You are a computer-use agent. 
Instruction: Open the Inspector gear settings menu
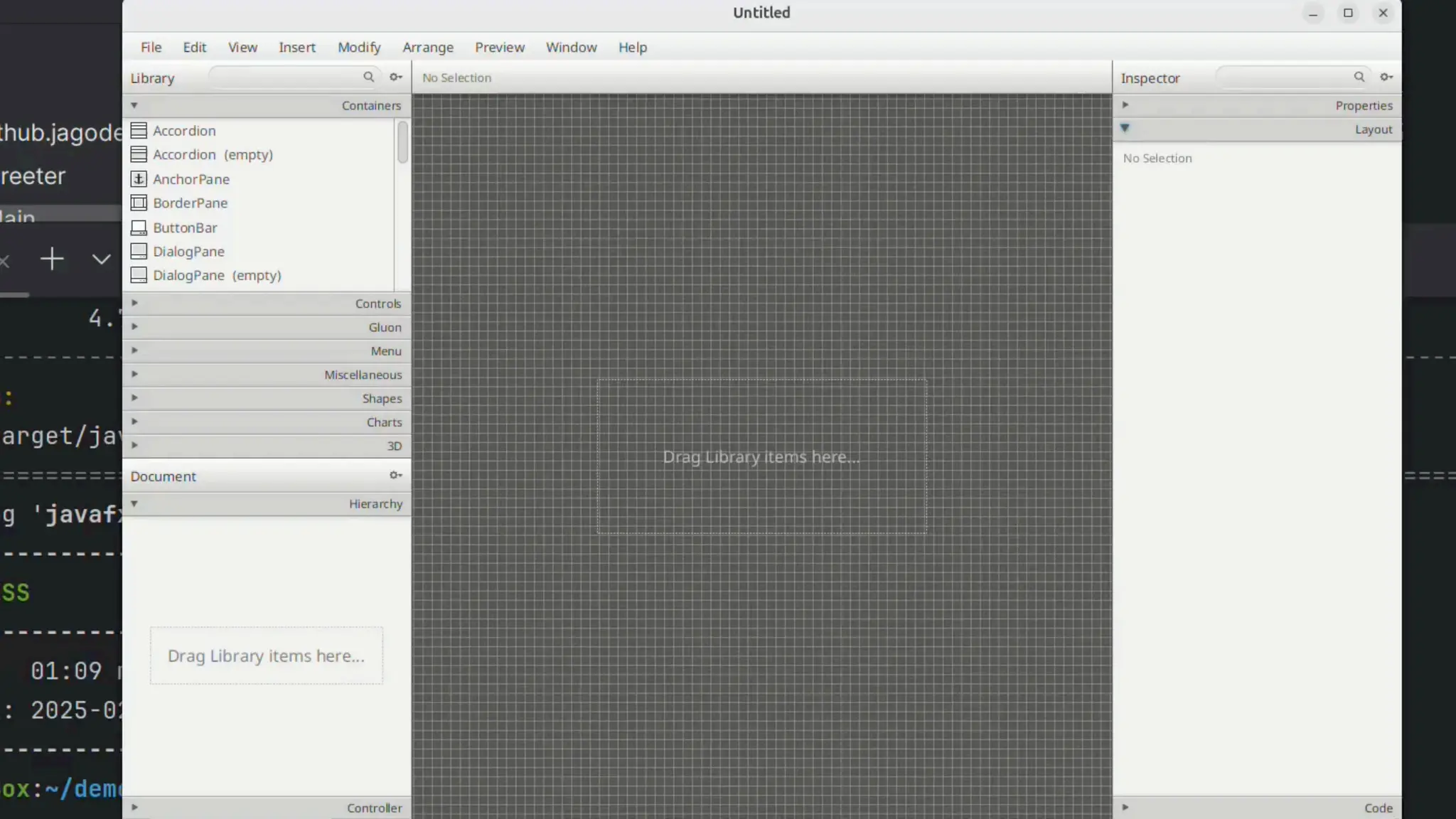coord(1386,77)
